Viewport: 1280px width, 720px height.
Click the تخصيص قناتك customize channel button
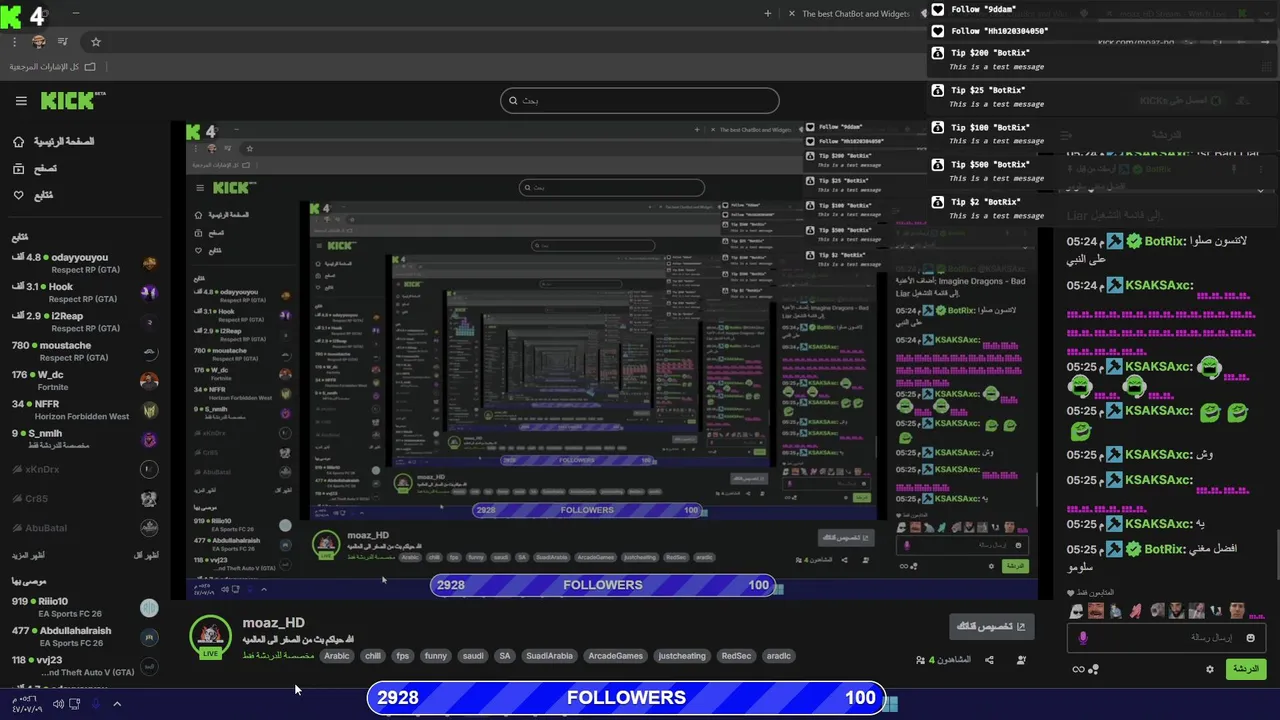[992, 627]
